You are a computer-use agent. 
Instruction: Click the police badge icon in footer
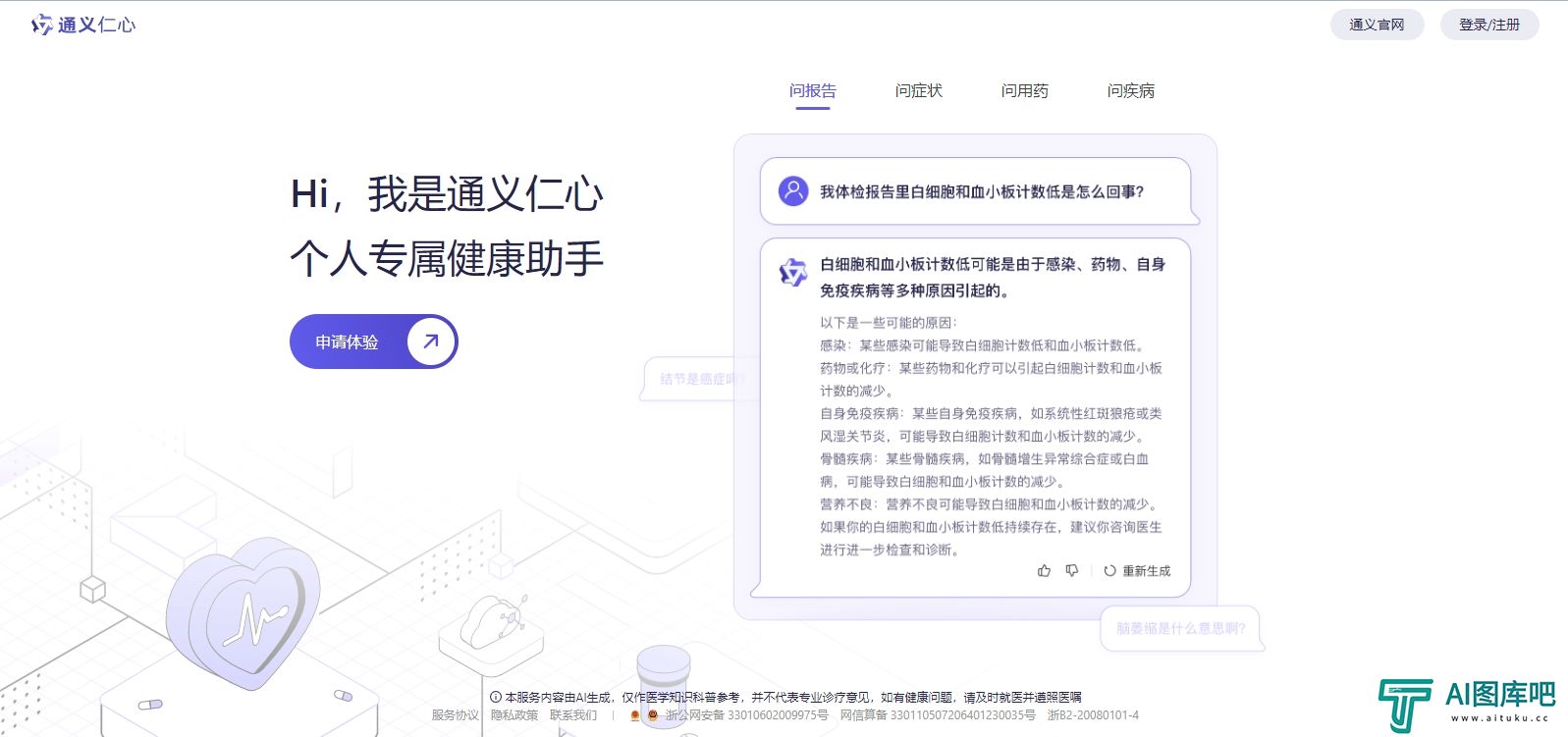652,715
